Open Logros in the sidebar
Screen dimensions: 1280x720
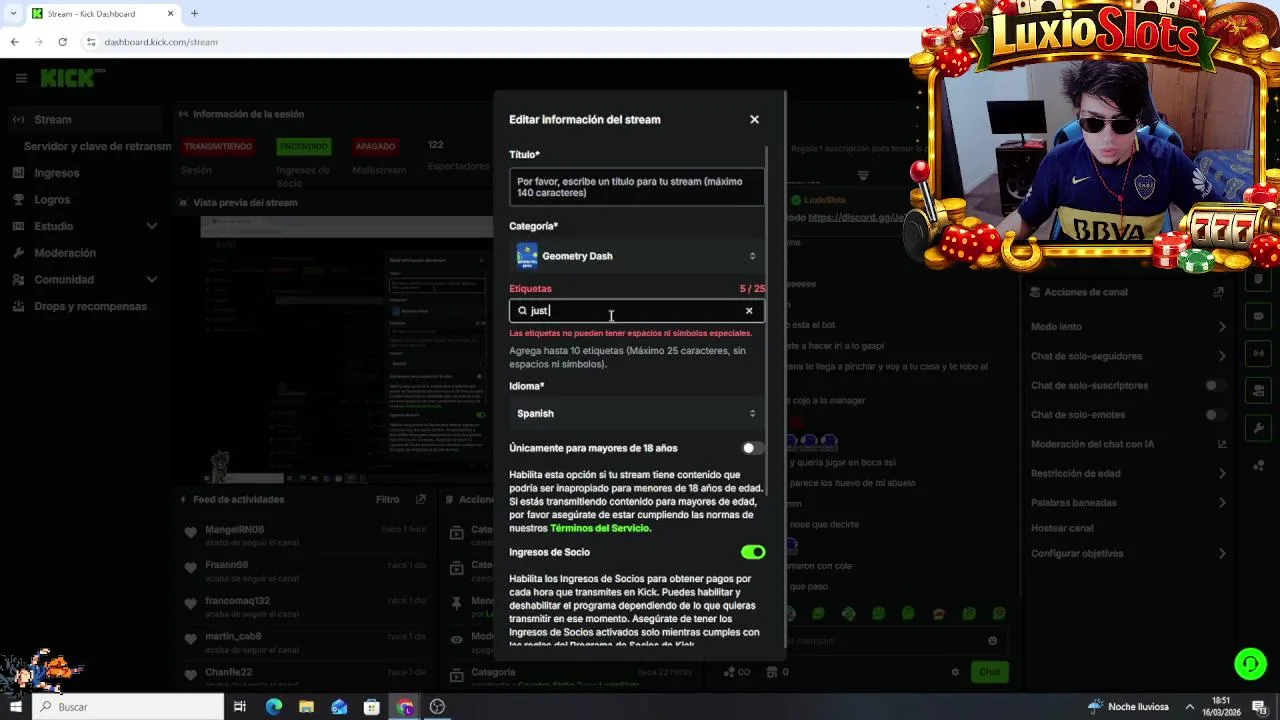(52, 199)
